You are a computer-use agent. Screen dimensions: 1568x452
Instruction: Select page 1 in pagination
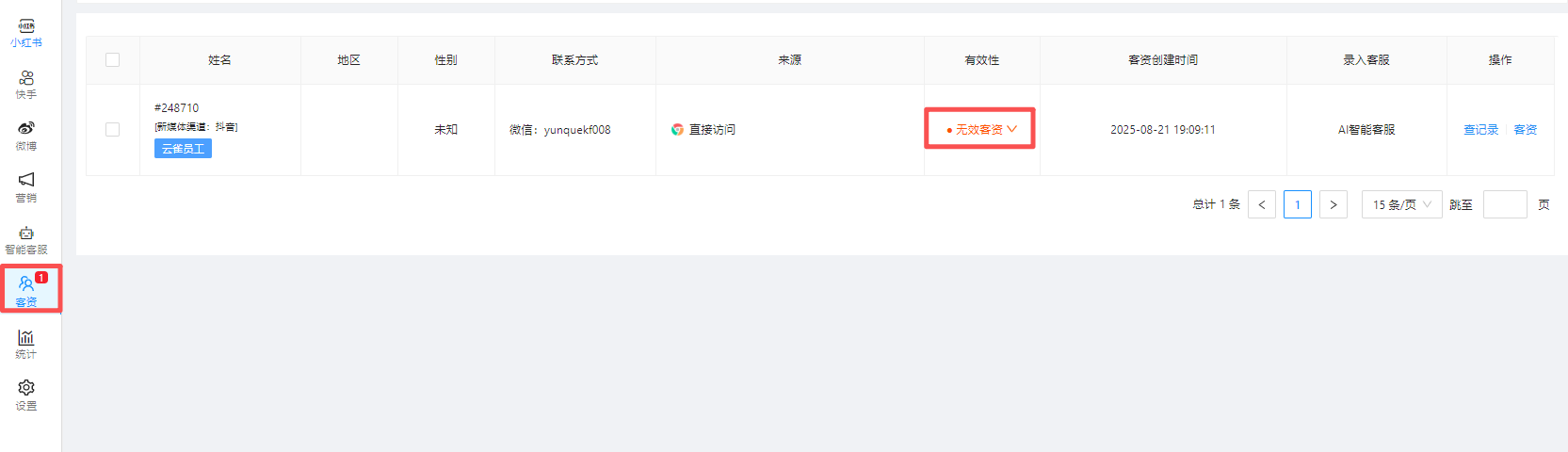(1298, 204)
